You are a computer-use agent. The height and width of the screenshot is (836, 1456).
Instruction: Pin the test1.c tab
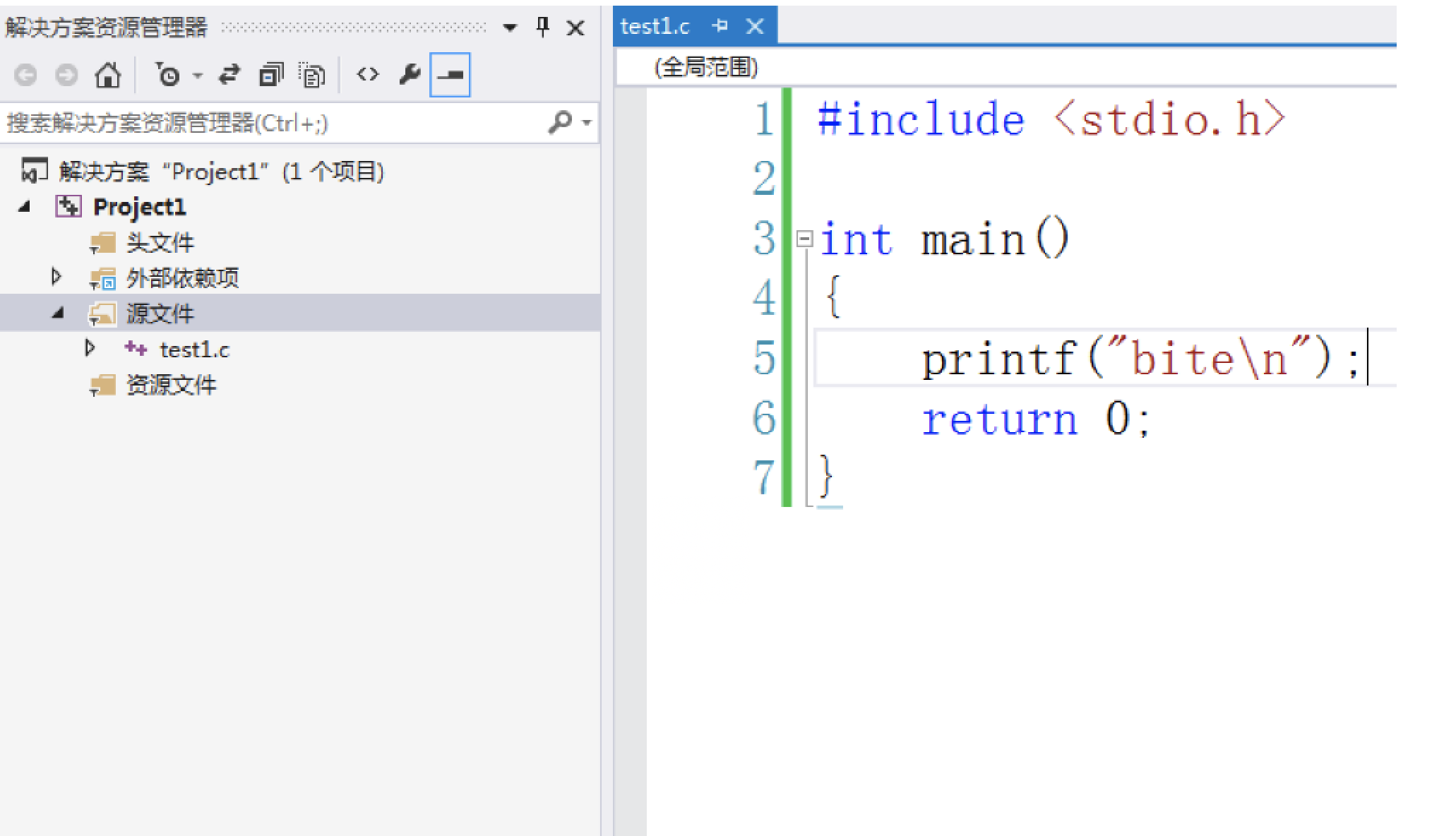coord(720,27)
